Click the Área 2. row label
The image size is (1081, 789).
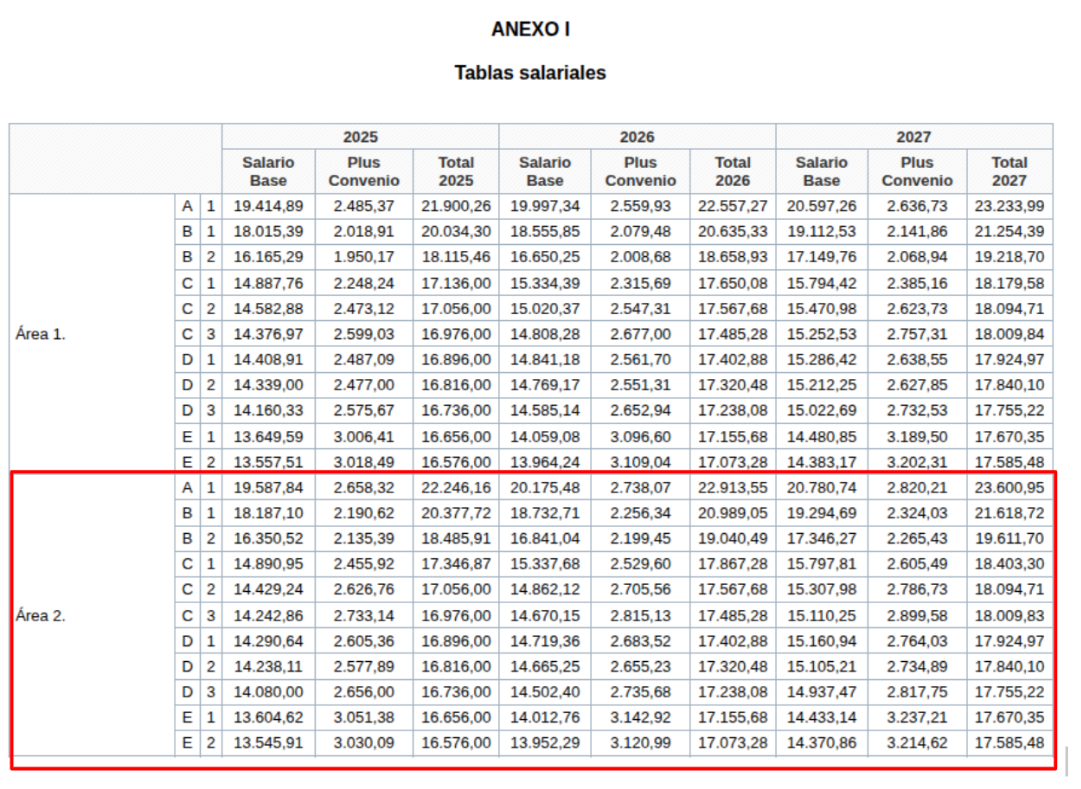(x=41, y=616)
